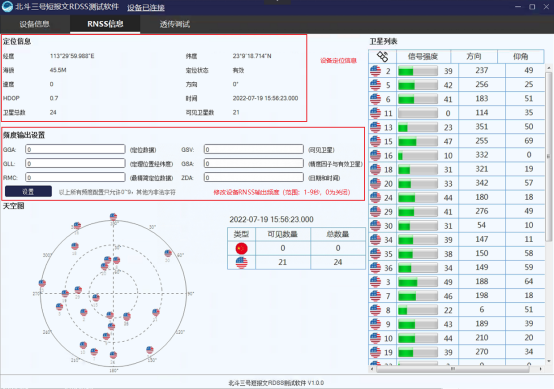The height and width of the screenshot is (389, 554).
Task: Click the version text in status bar
Action: pyautogui.click(x=276, y=383)
